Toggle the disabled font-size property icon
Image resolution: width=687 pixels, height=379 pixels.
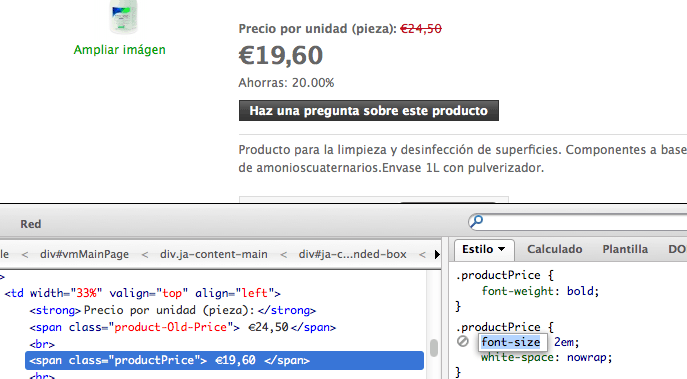463,341
